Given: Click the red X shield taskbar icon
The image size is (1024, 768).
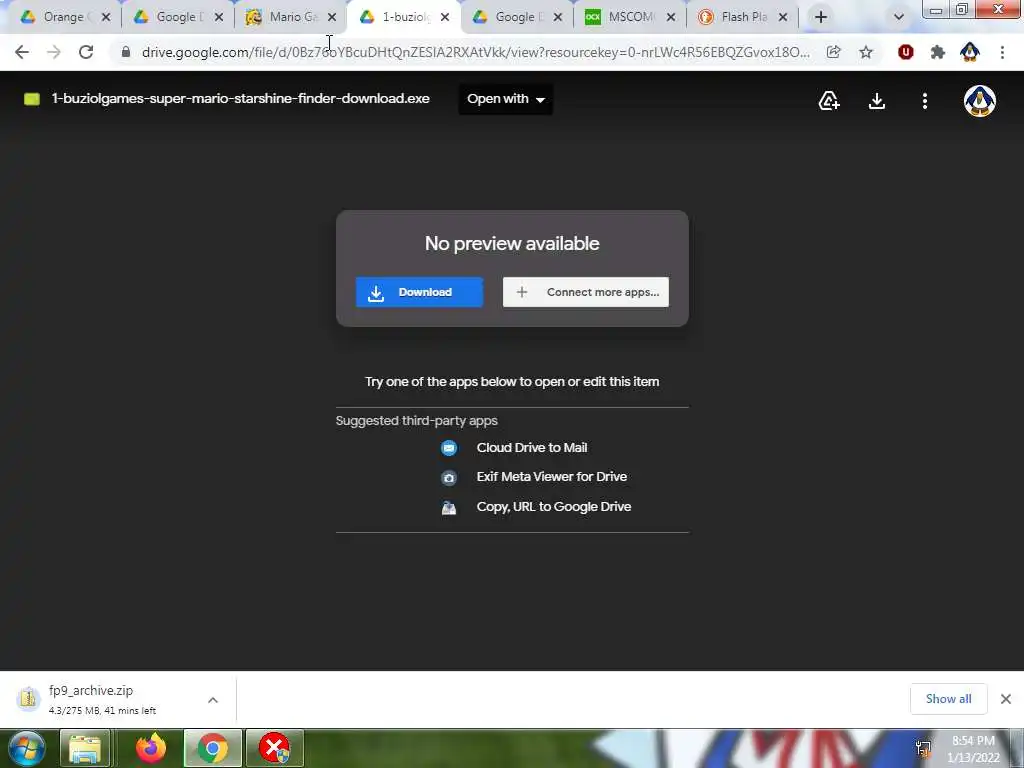Looking at the screenshot, I should coord(274,748).
